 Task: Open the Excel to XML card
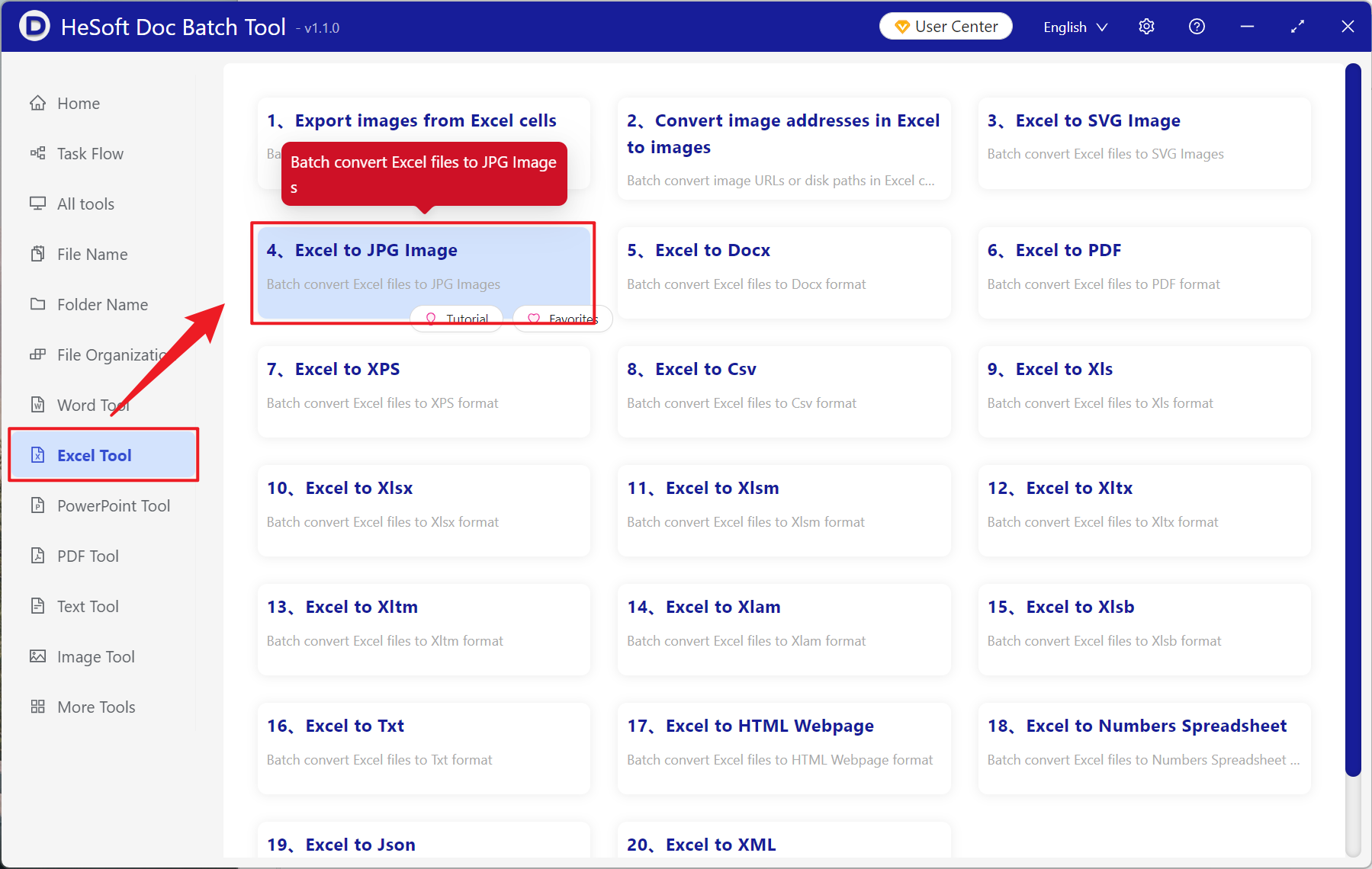(x=784, y=840)
